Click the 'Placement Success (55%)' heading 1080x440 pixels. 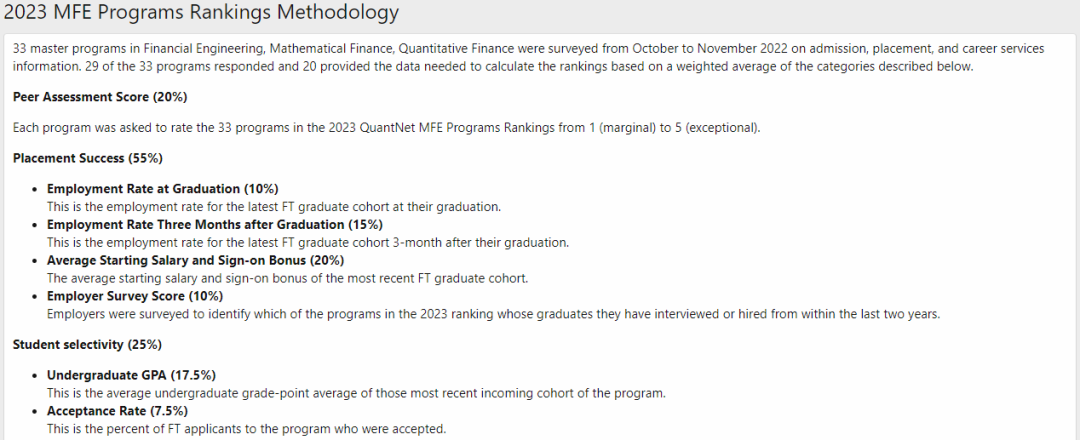87,158
